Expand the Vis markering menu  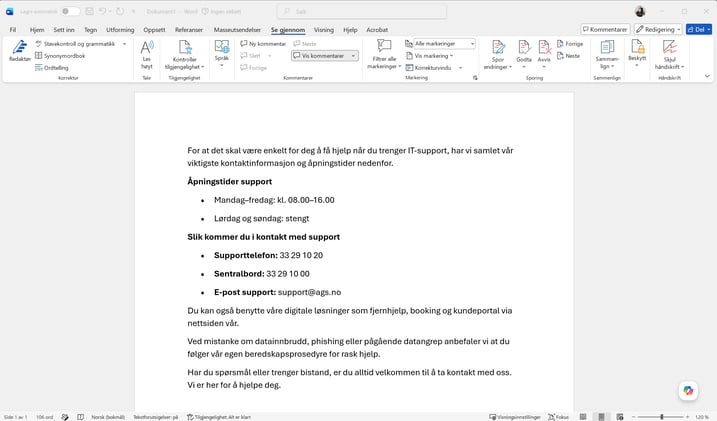(430, 56)
